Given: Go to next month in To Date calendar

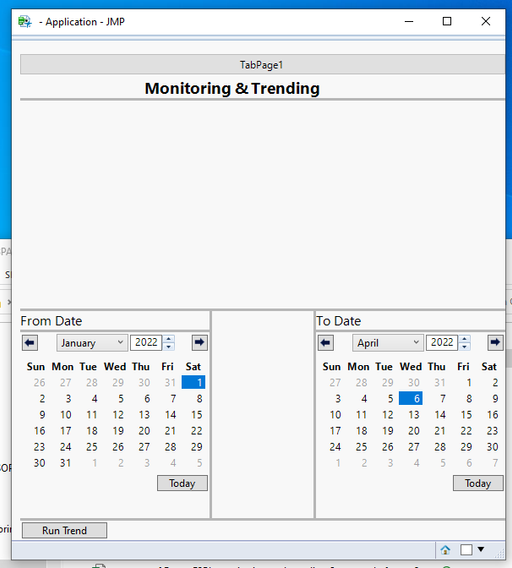Looking at the screenshot, I should (495, 343).
